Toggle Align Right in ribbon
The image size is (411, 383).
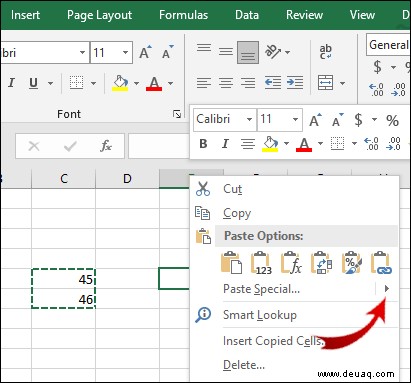coord(248,82)
